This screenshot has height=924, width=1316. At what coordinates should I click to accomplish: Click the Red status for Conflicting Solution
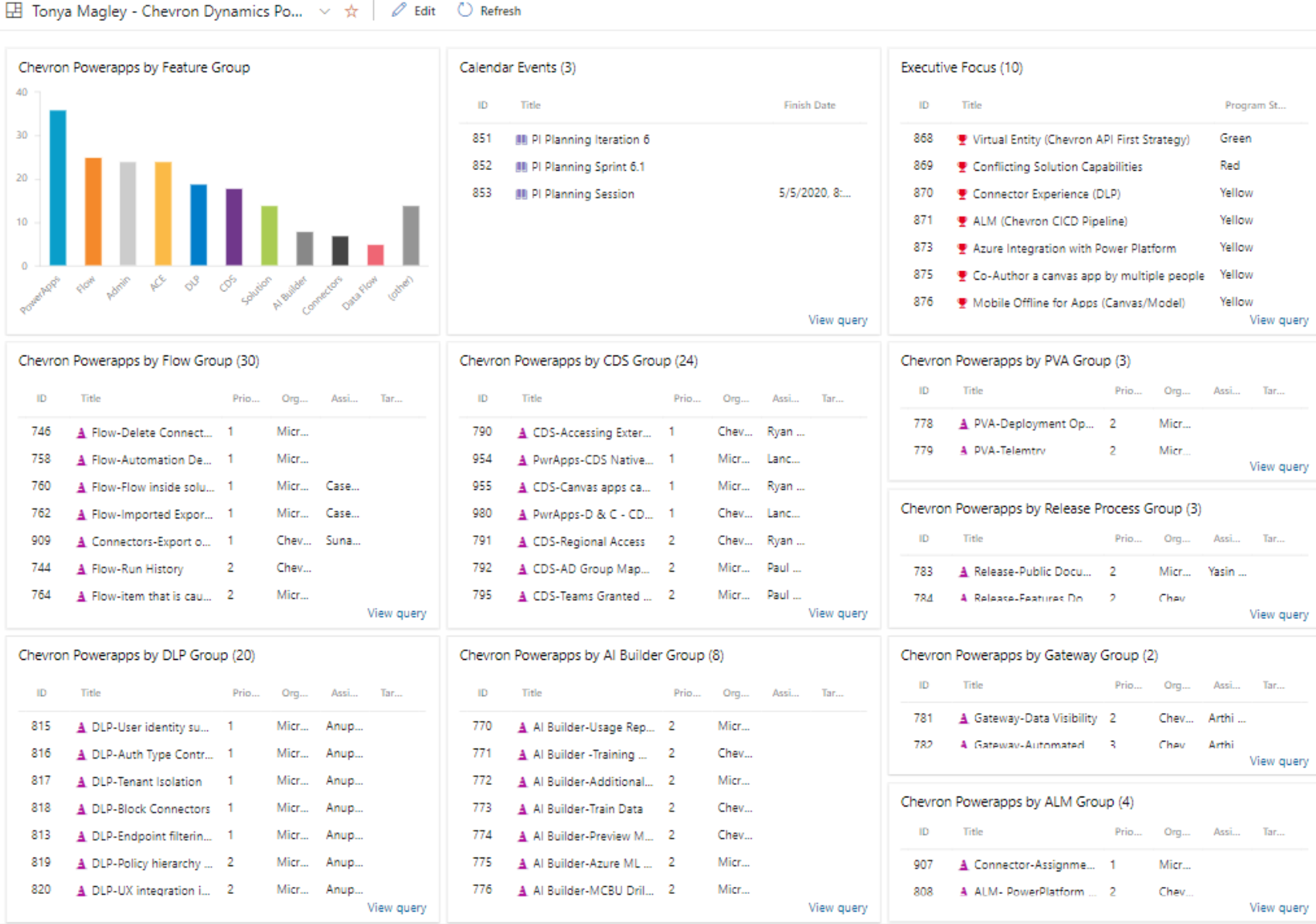1229,165
